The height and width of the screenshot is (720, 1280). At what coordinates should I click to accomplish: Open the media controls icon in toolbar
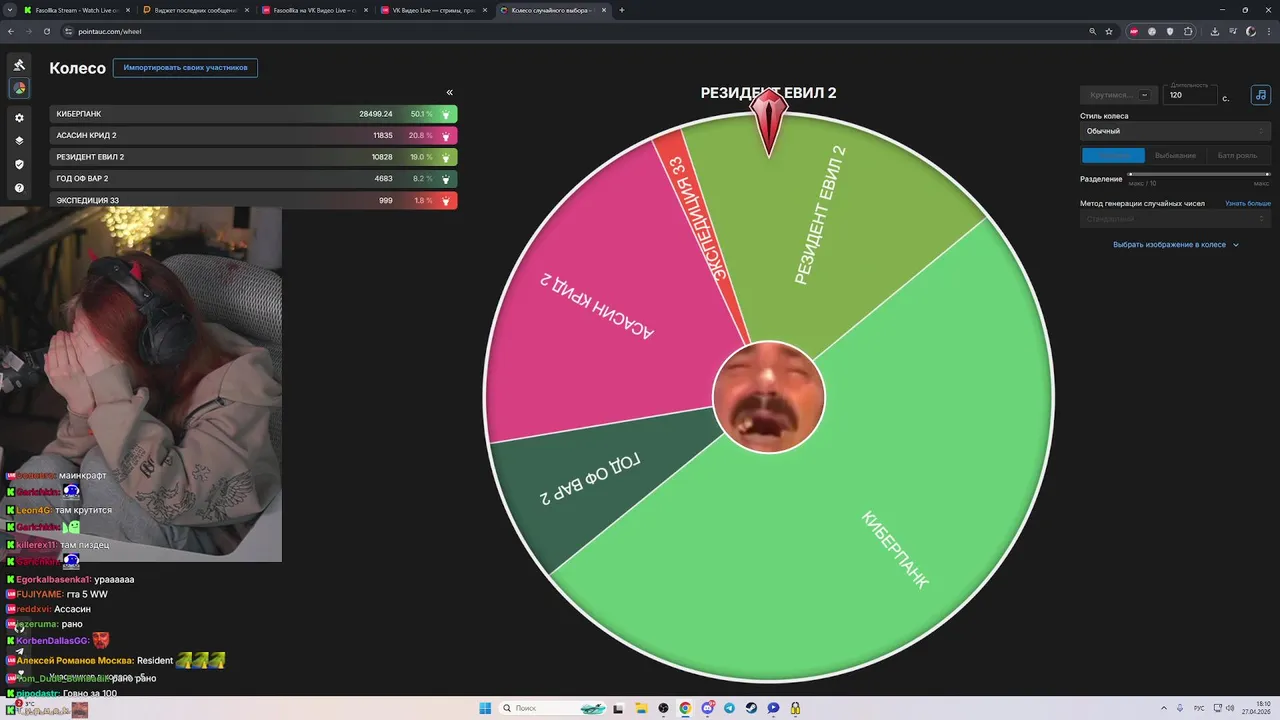click(x=1233, y=31)
